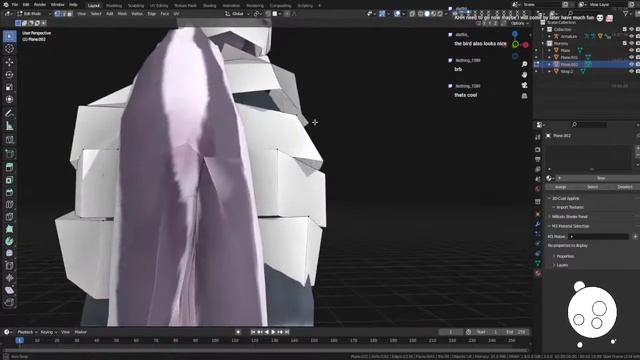The image size is (640, 360).
Task: Open the Render properties tab icon
Action: (x=538, y=149)
